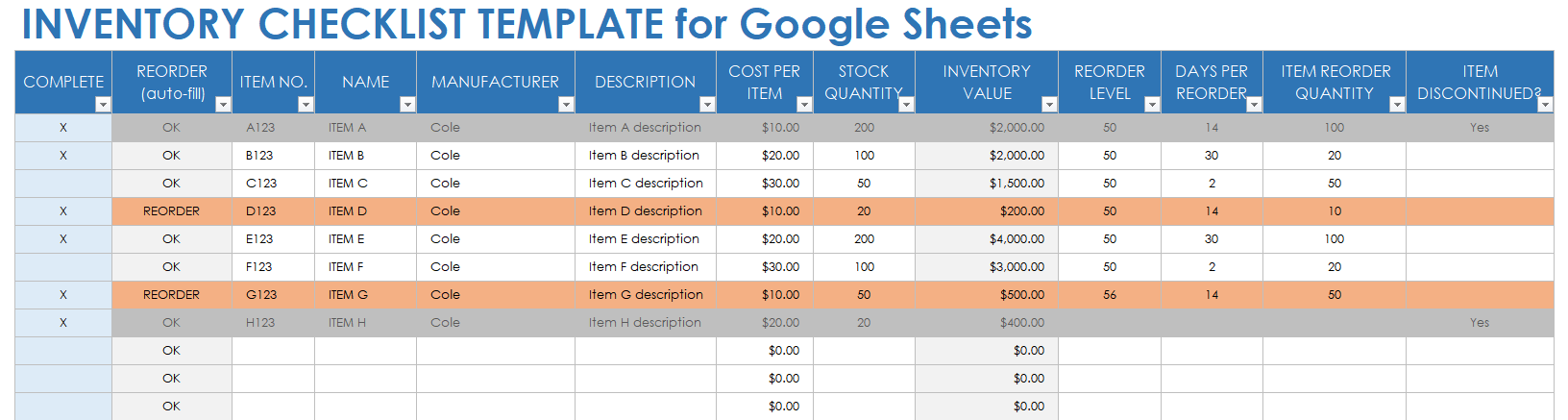Select the empty COMPLETE cell for item F123
Viewport: 1568px width, 420px height.
(63, 267)
